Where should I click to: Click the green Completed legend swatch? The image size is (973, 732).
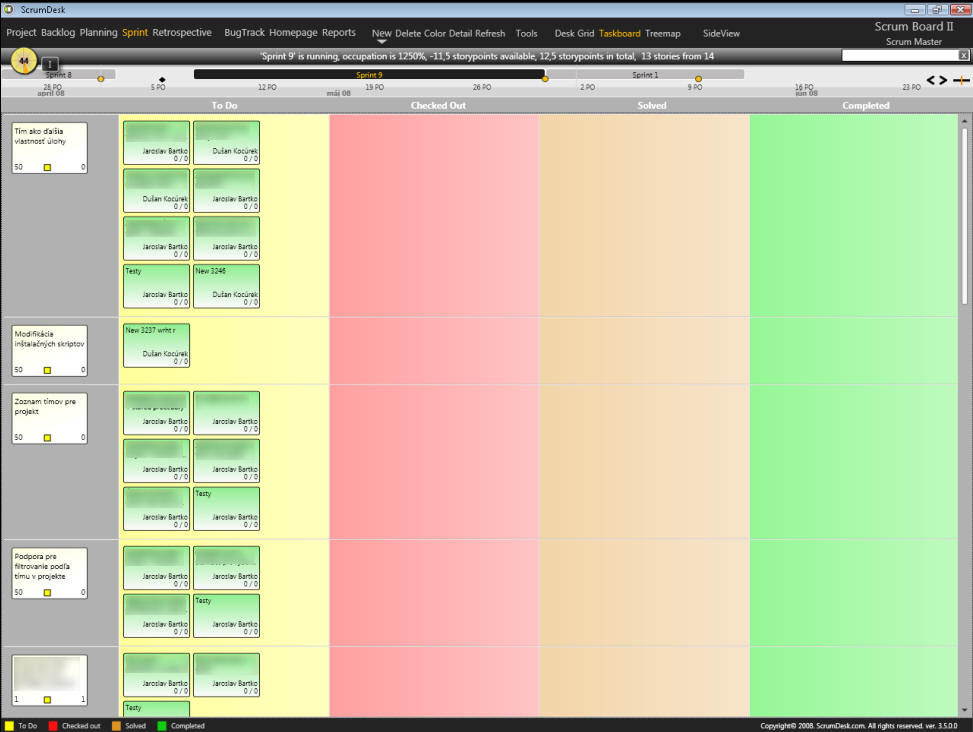pyautogui.click(x=162, y=726)
